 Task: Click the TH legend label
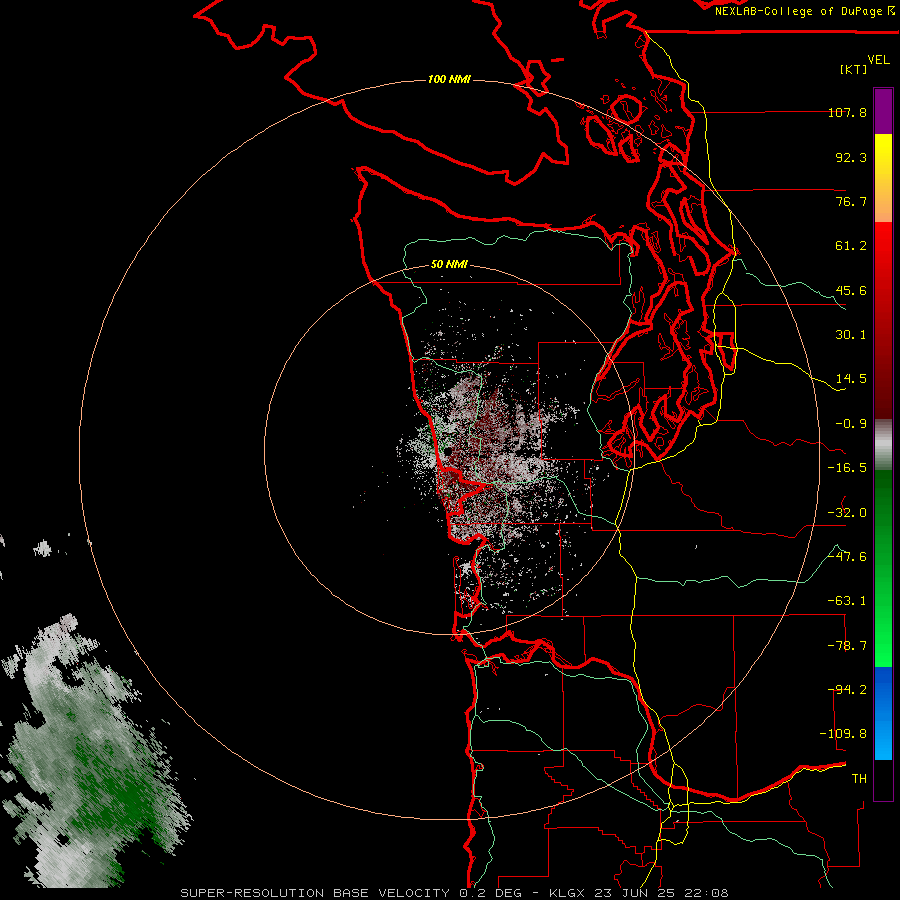pyautogui.click(x=859, y=779)
